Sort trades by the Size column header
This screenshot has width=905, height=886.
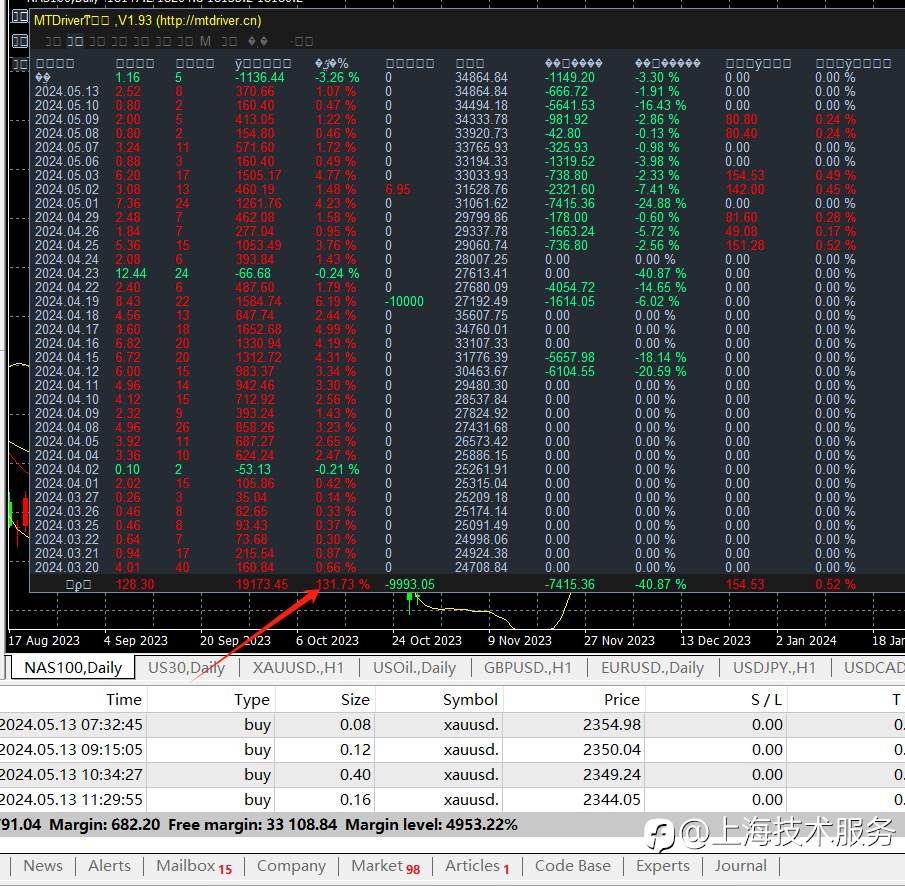pyautogui.click(x=355, y=700)
